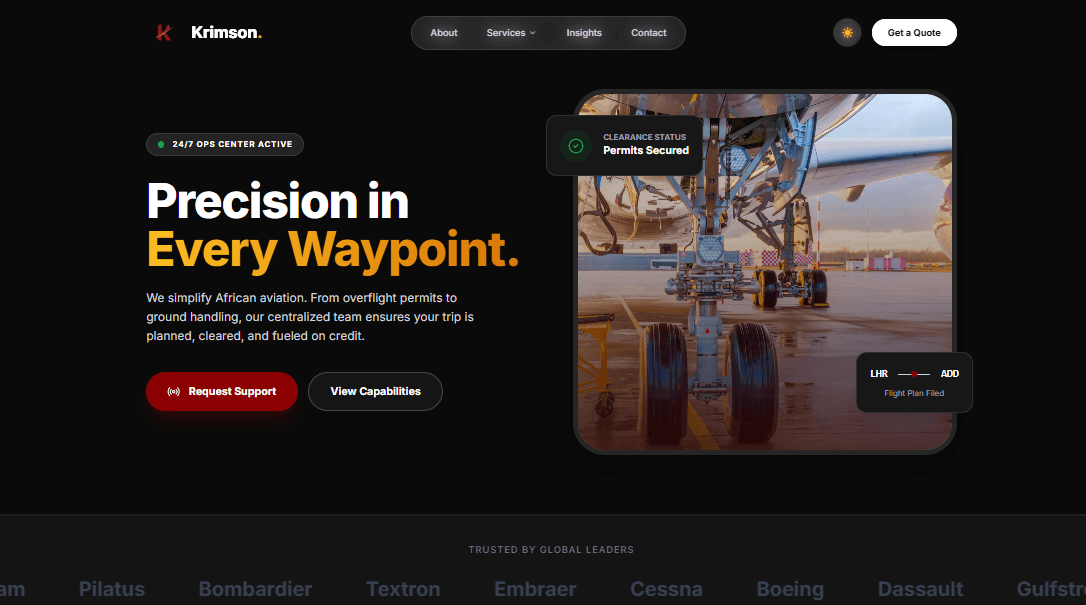This screenshot has width=1086, height=605.
Task: Open View Capabilities
Action: pyautogui.click(x=375, y=391)
